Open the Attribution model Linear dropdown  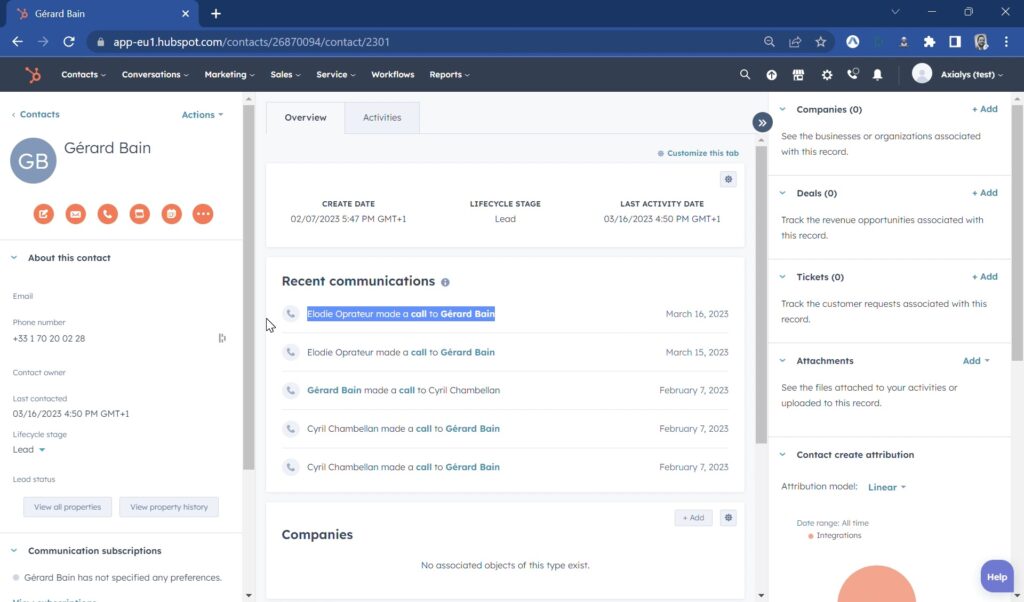click(x=887, y=487)
